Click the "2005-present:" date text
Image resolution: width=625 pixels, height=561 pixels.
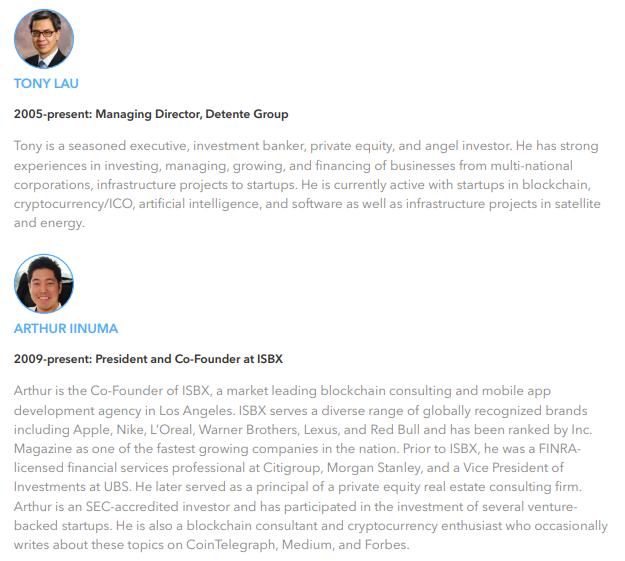click(53, 114)
